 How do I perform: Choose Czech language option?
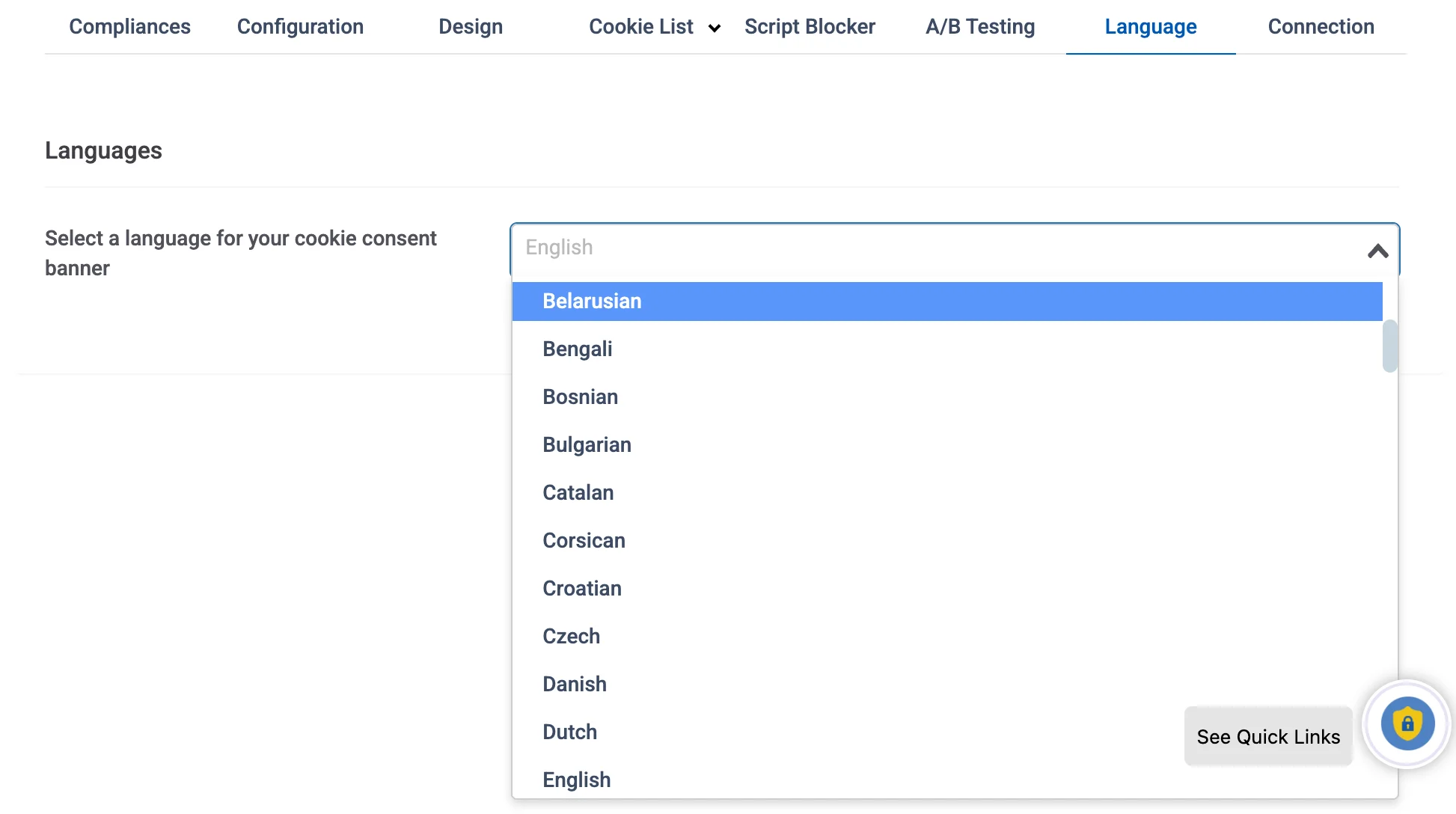click(x=947, y=637)
